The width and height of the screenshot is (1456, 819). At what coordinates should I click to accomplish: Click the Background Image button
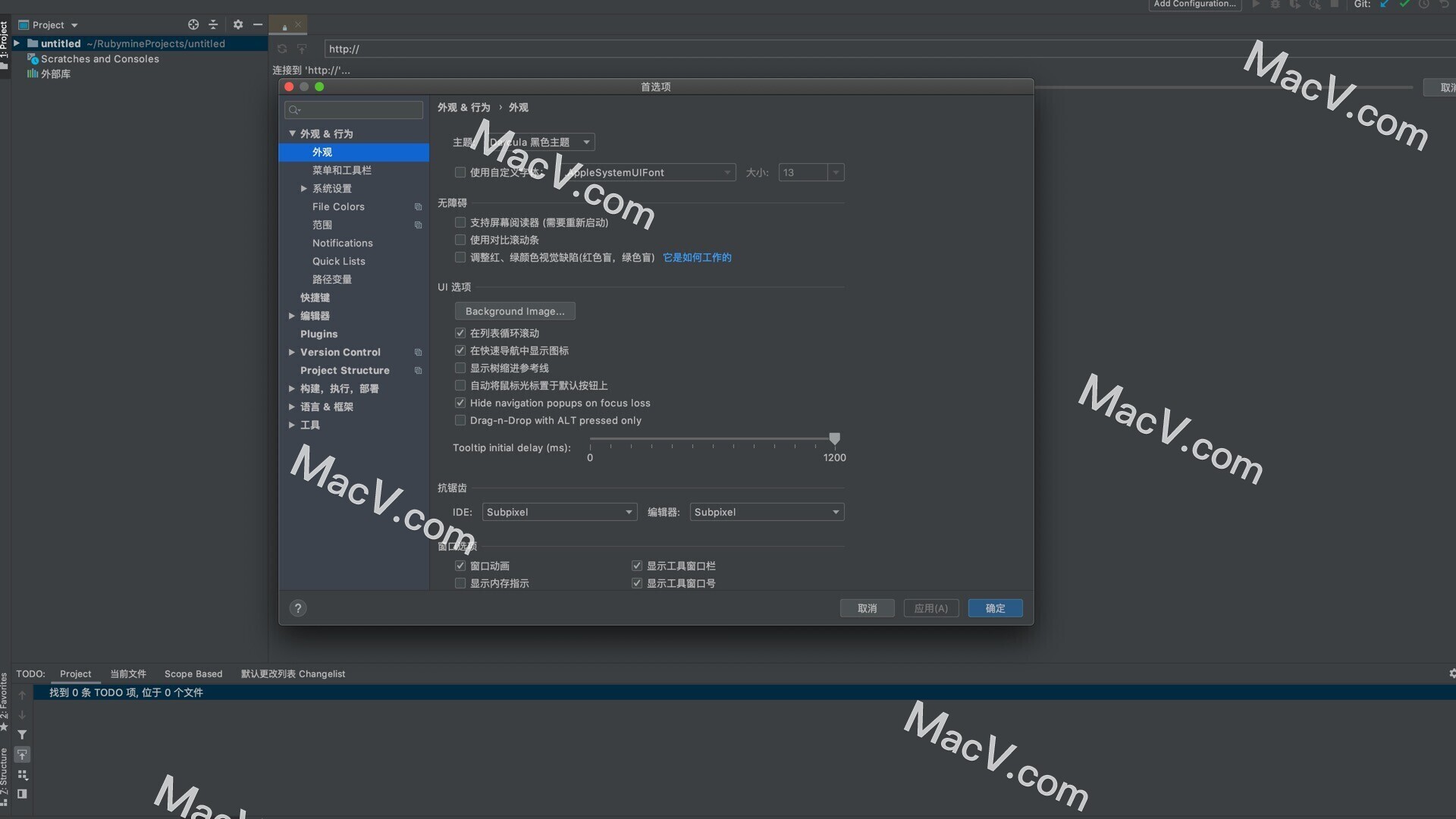[514, 310]
